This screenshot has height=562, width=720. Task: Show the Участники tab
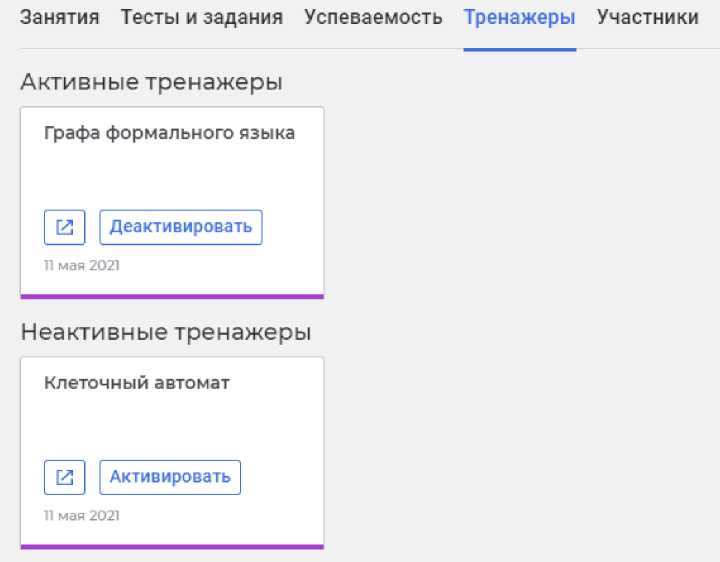(648, 17)
